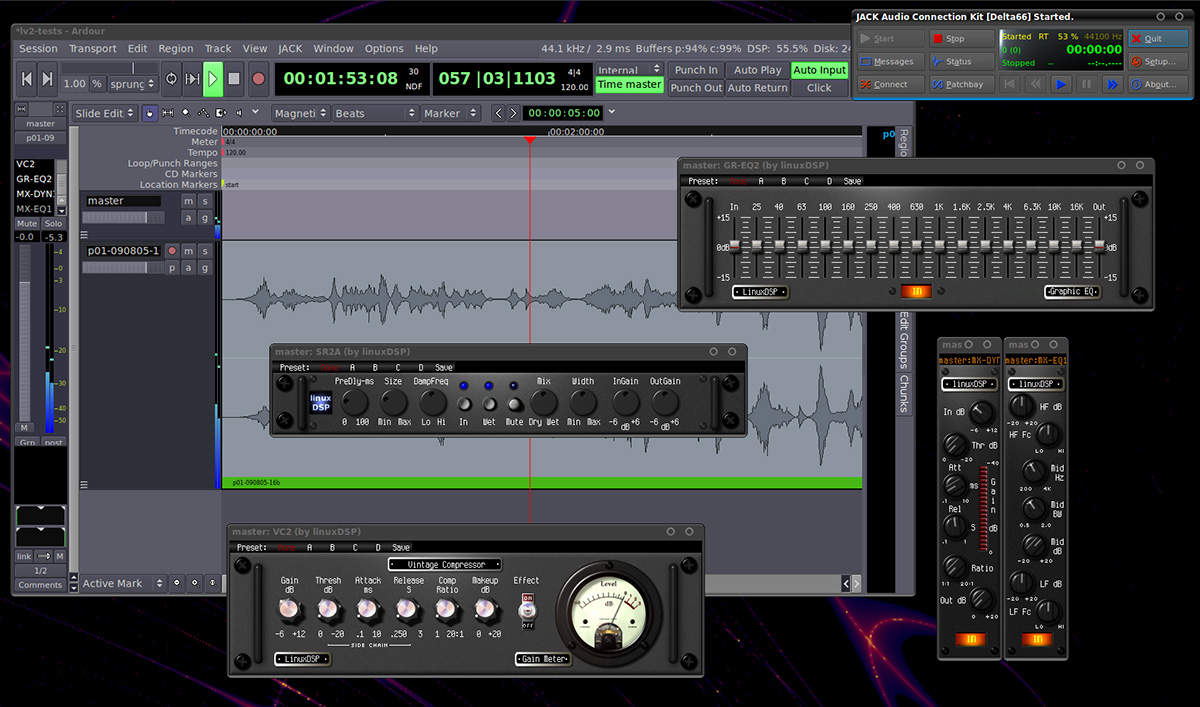This screenshot has width=1200, height=707.
Task: Jump to session start with rewind icon
Action: pyautogui.click(x=27, y=78)
